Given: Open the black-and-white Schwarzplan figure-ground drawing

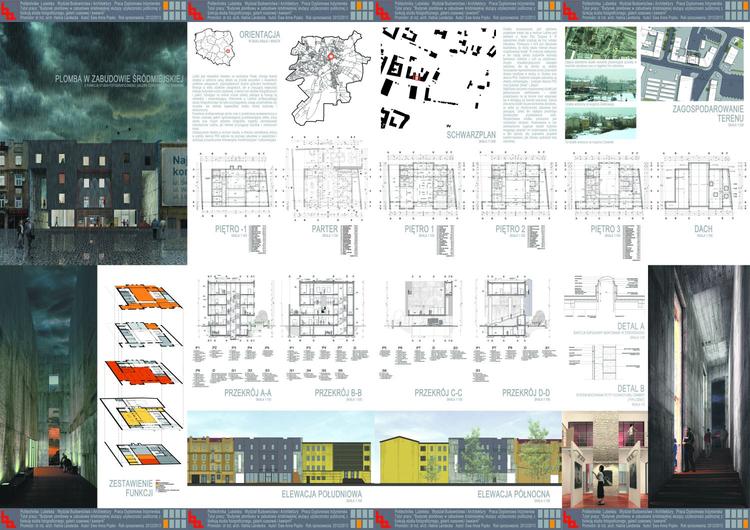Looking at the screenshot, I should click(438, 78).
